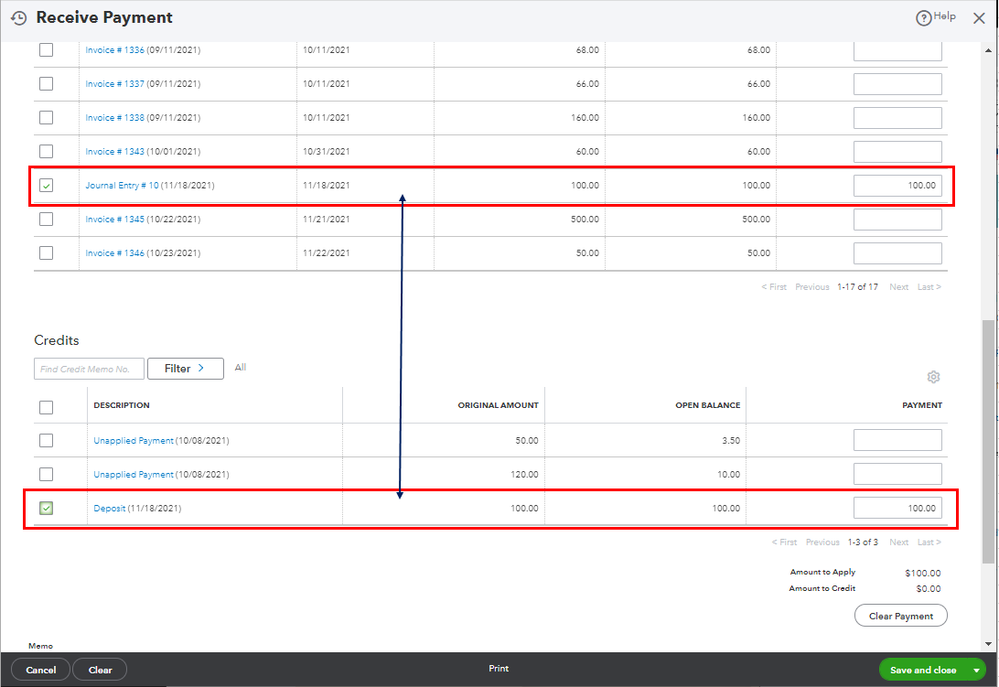Check the Invoice # 1336 row checkbox
The height and width of the screenshot is (687, 999).
tap(46, 50)
